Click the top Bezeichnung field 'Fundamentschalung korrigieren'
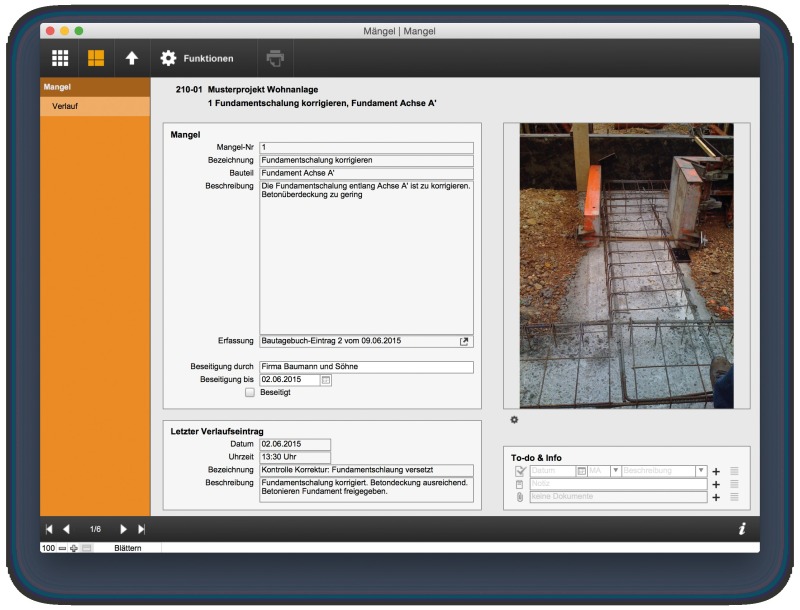Screen dimensions: 800x610 tap(366, 161)
